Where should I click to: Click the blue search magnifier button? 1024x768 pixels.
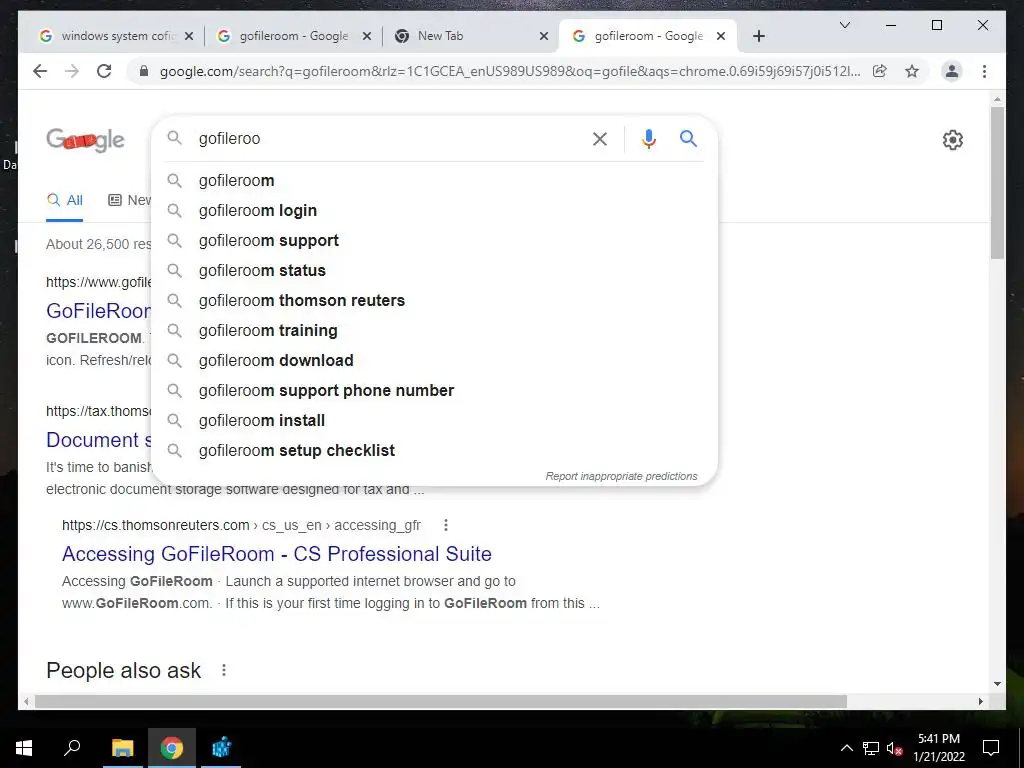[x=688, y=138]
